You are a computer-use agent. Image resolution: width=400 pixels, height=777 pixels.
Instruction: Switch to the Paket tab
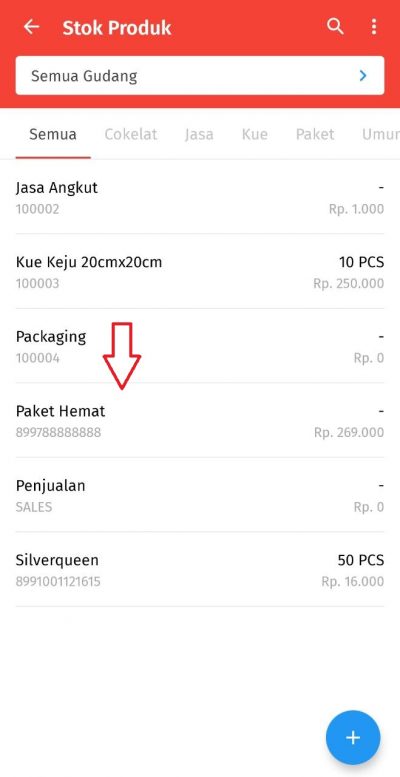[x=315, y=134]
